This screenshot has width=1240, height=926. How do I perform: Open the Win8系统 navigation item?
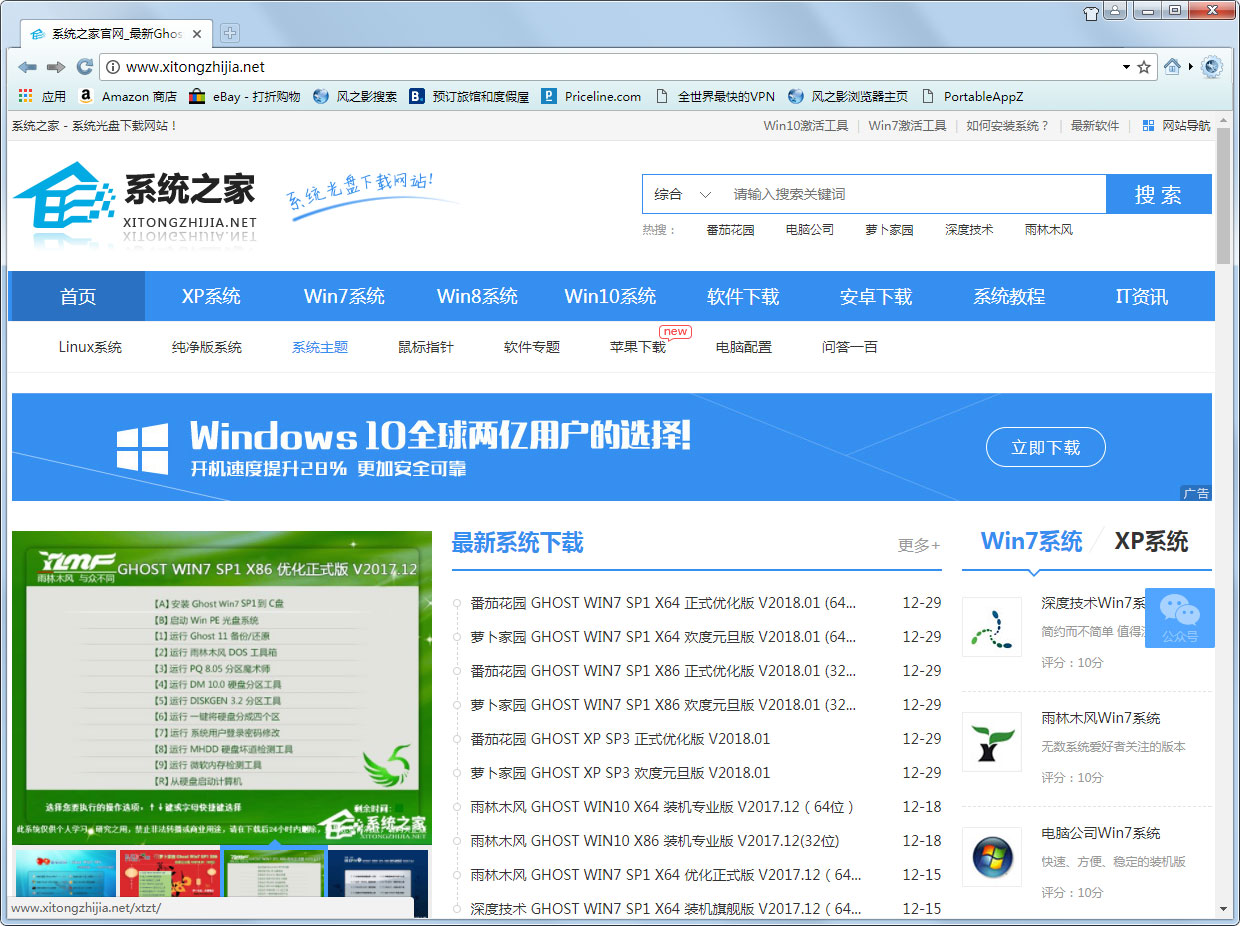(477, 296)
